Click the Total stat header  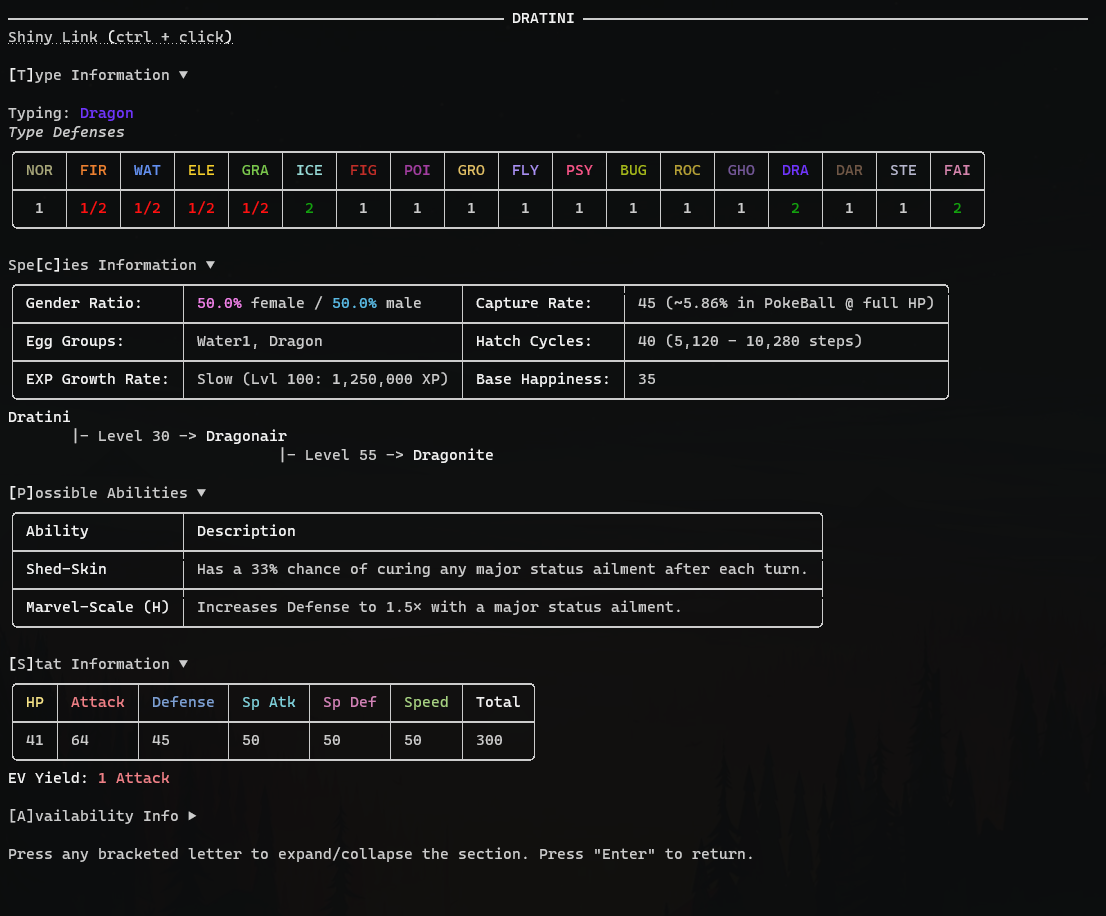coord(498,702)
